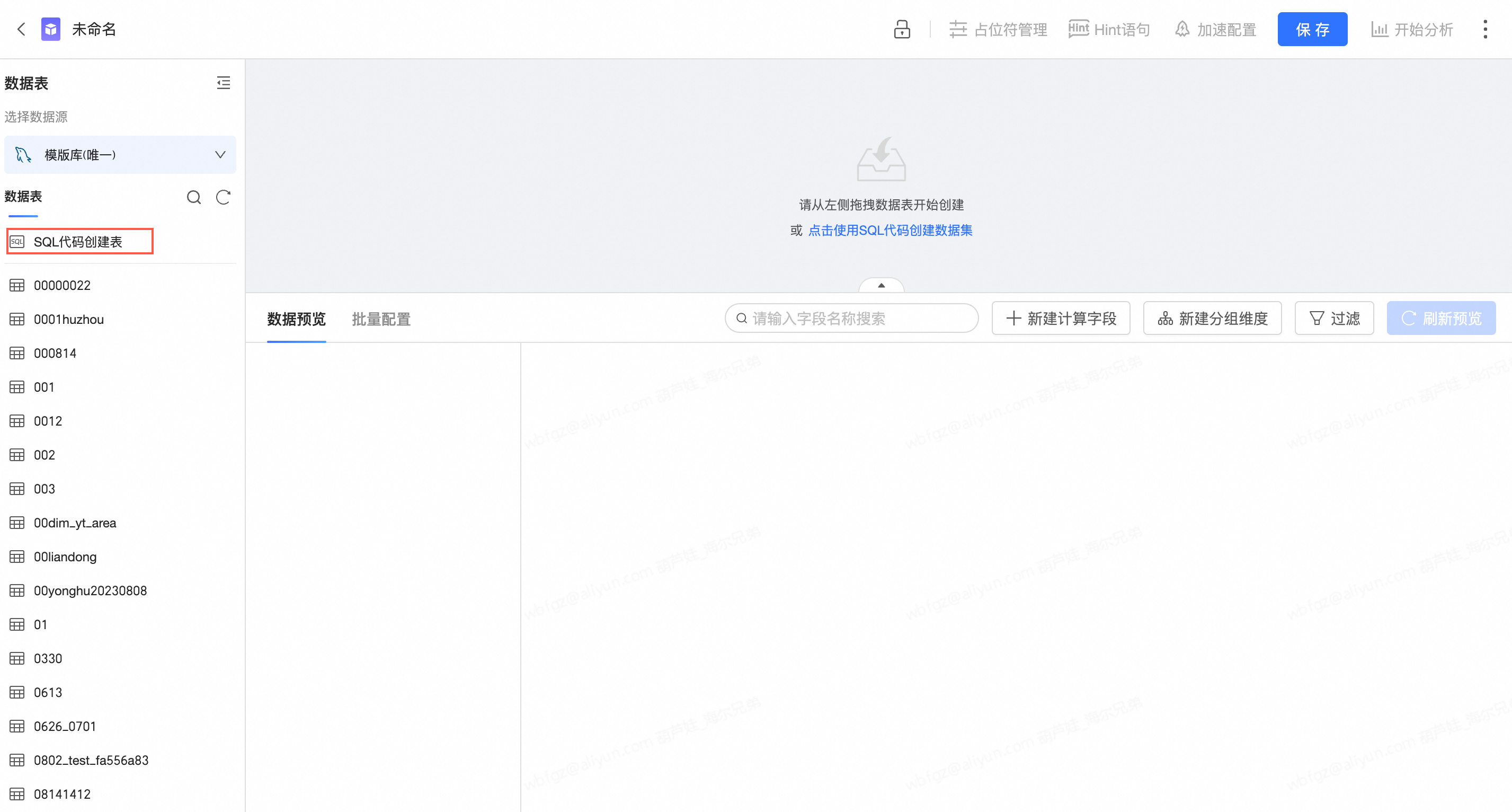
Task: Click 点击使用SQL代码创建数据集 link
Action: [x=890, y=230]
